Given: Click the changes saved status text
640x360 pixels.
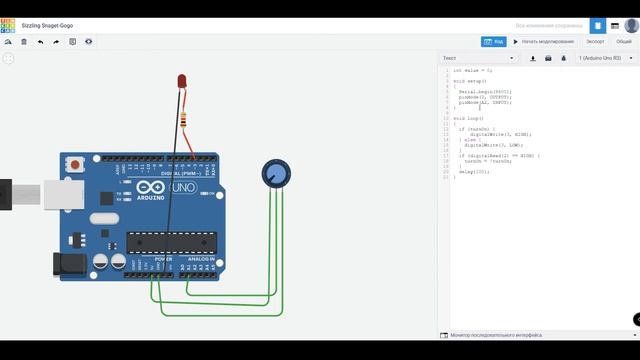Looking at the screenshot, I should click(549, 26).
